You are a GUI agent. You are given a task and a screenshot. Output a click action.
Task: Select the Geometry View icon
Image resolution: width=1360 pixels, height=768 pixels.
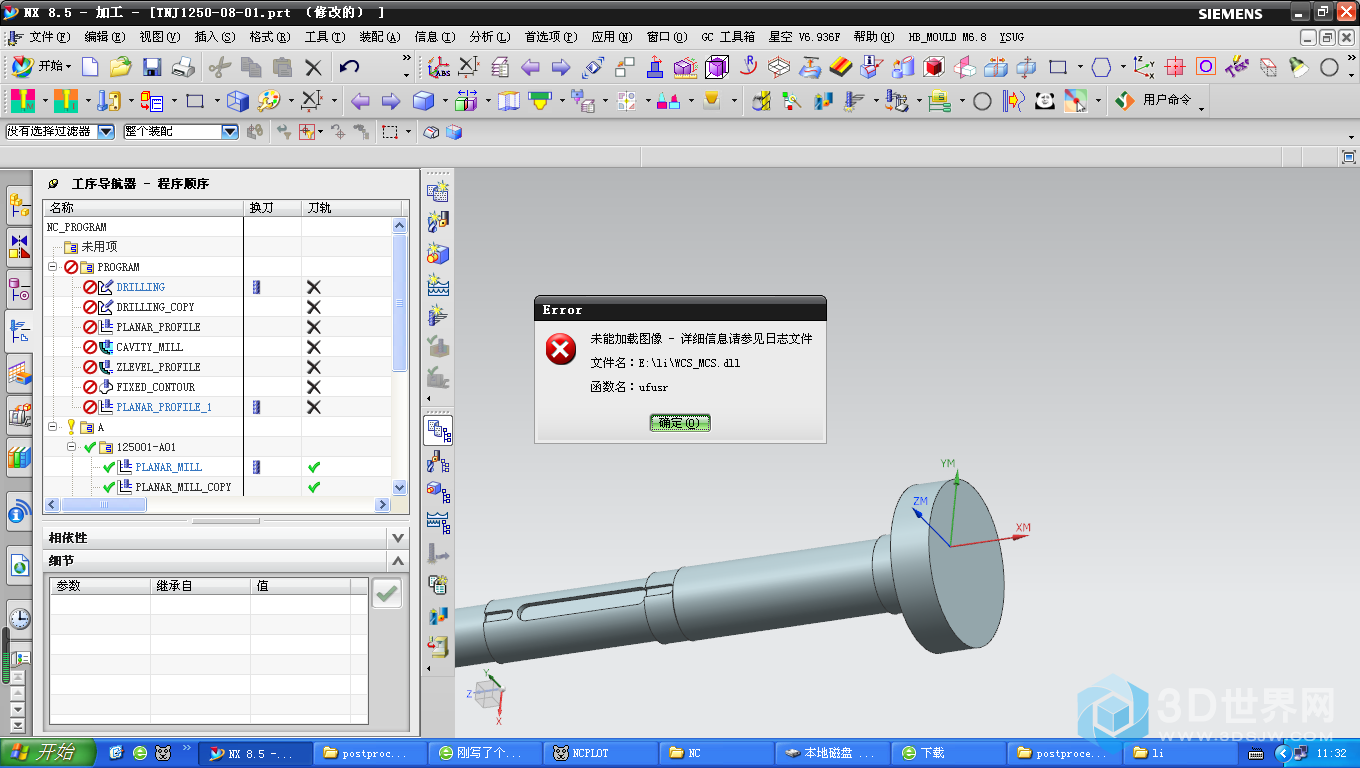(x=437, y=491)
